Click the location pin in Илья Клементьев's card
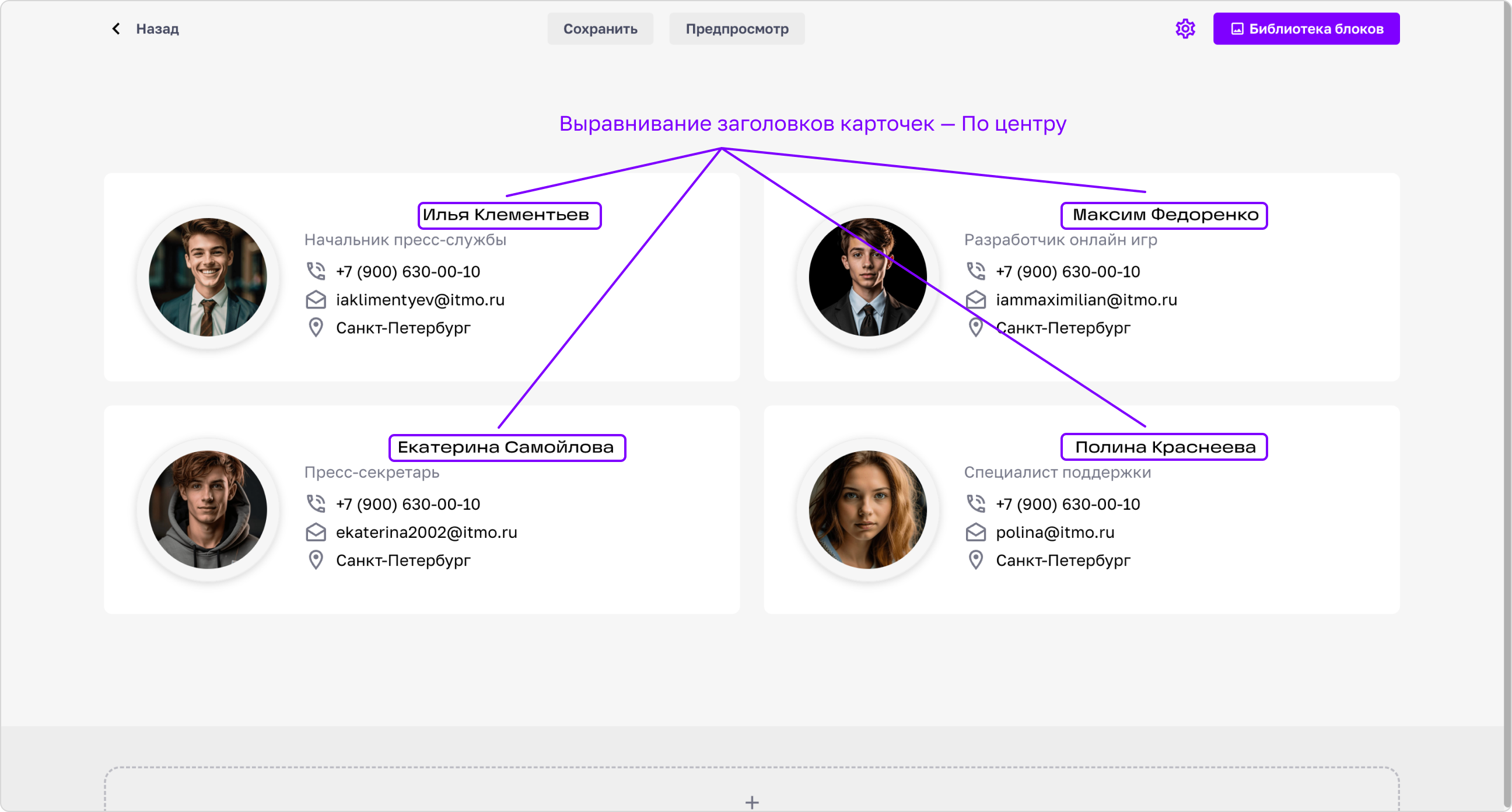Viewport: 1512px width, 812px height. [316, 328]
